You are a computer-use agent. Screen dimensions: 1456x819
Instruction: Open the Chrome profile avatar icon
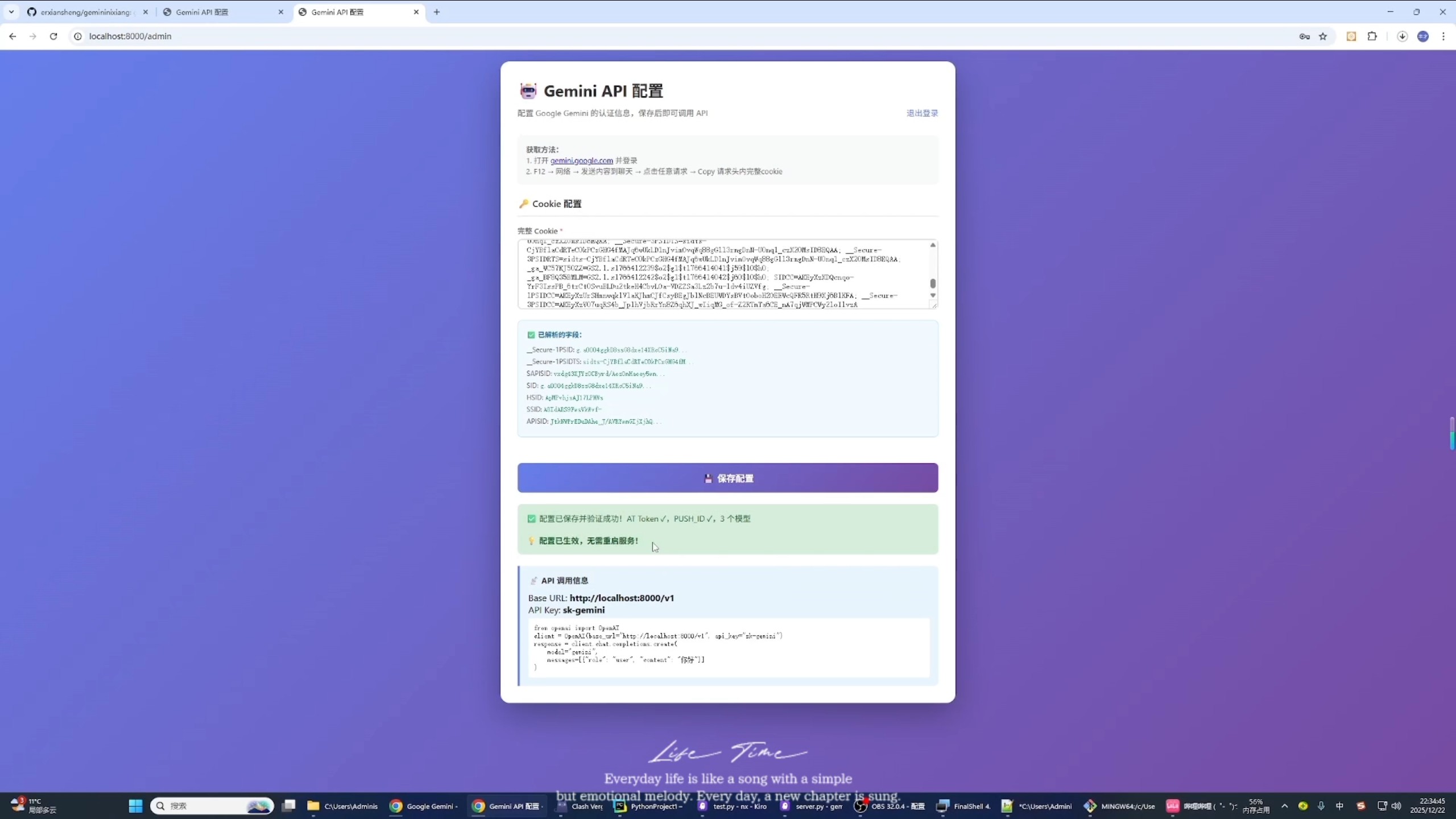click(1422, 36)
